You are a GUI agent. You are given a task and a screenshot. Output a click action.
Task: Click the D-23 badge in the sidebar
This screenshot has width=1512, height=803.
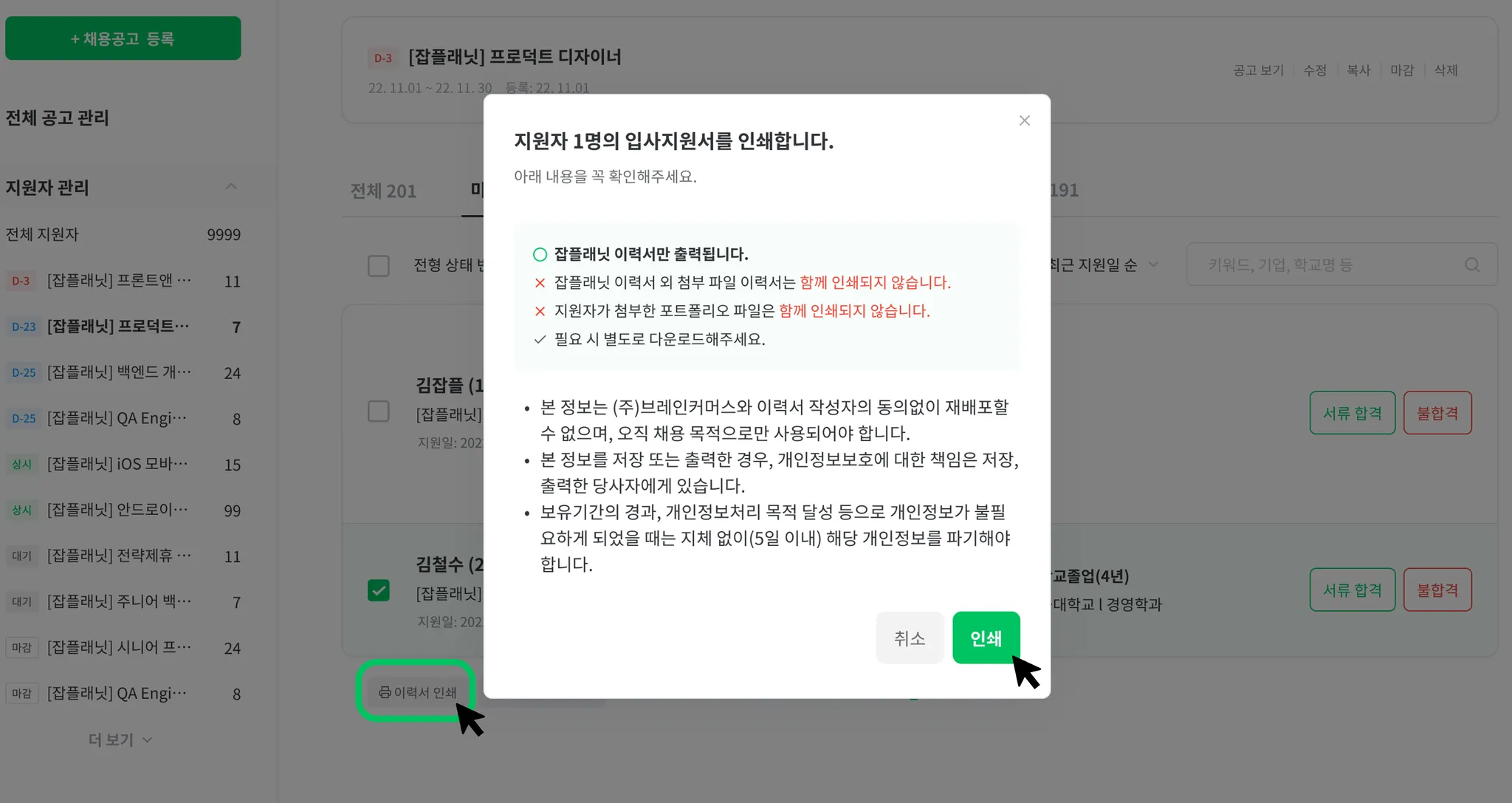click(x=24, y=327)
